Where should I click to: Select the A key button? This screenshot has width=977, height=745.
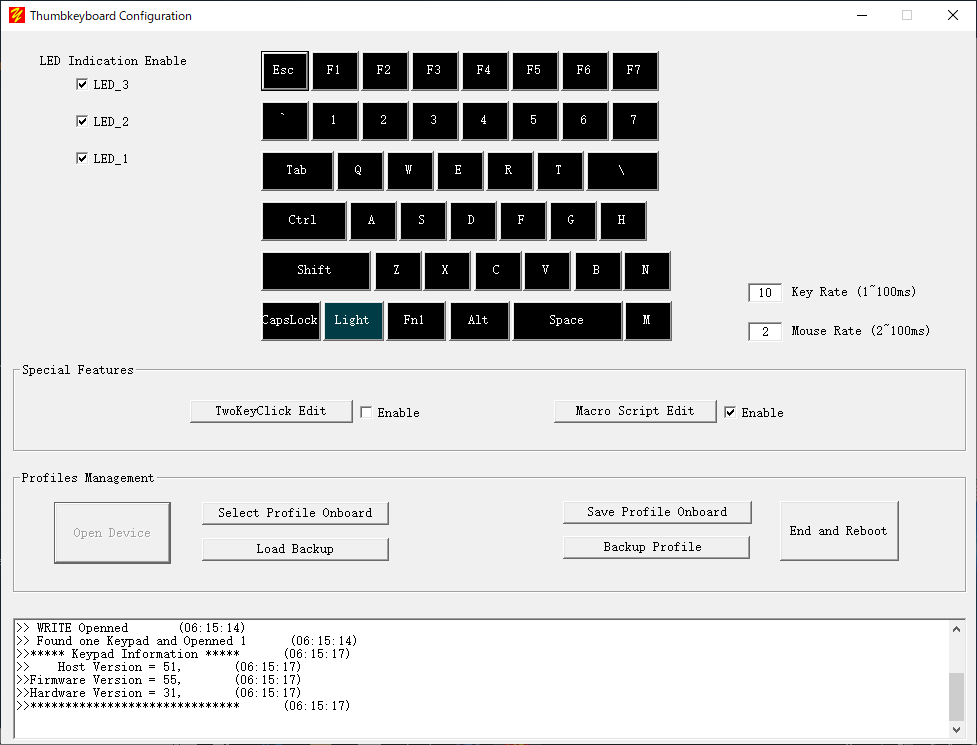click(x=373, y=221)
